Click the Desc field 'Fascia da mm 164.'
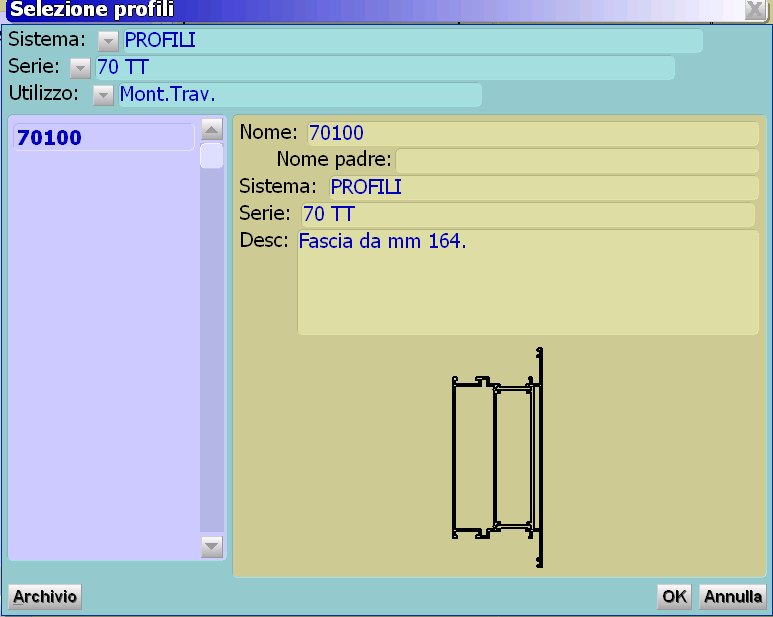The image size is (773, 617). pos(528,282)
